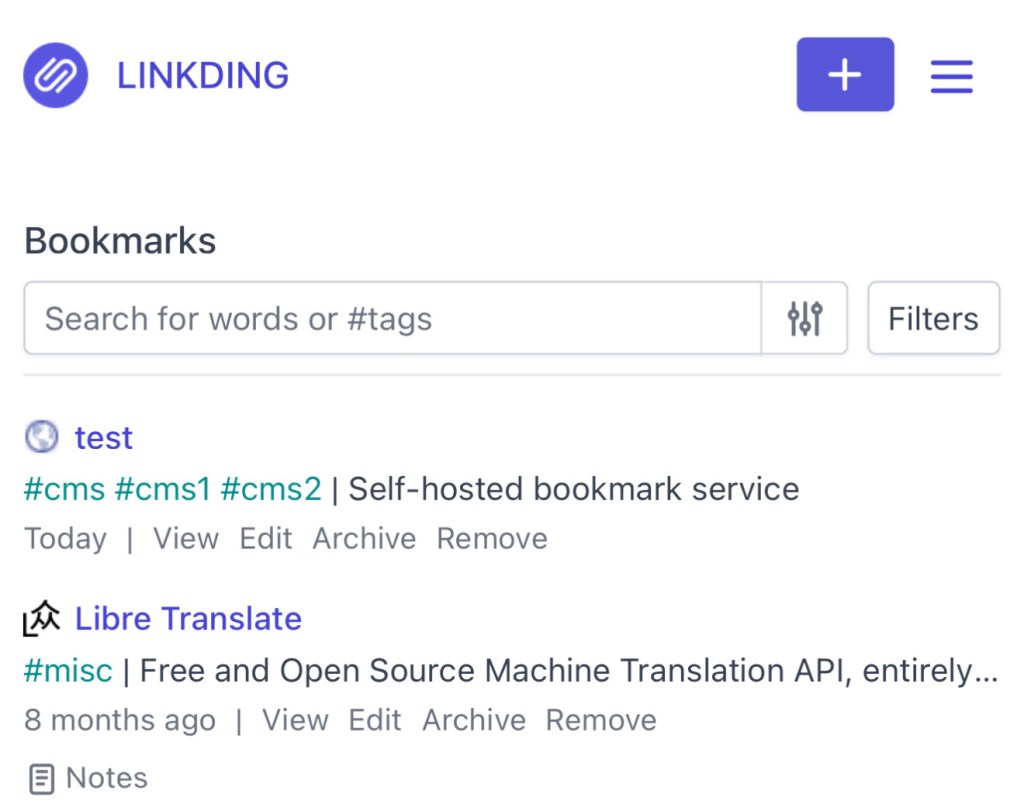Open search preferences sliders icon
Viewport: 1024px width, 801px height.
point(805,319)
